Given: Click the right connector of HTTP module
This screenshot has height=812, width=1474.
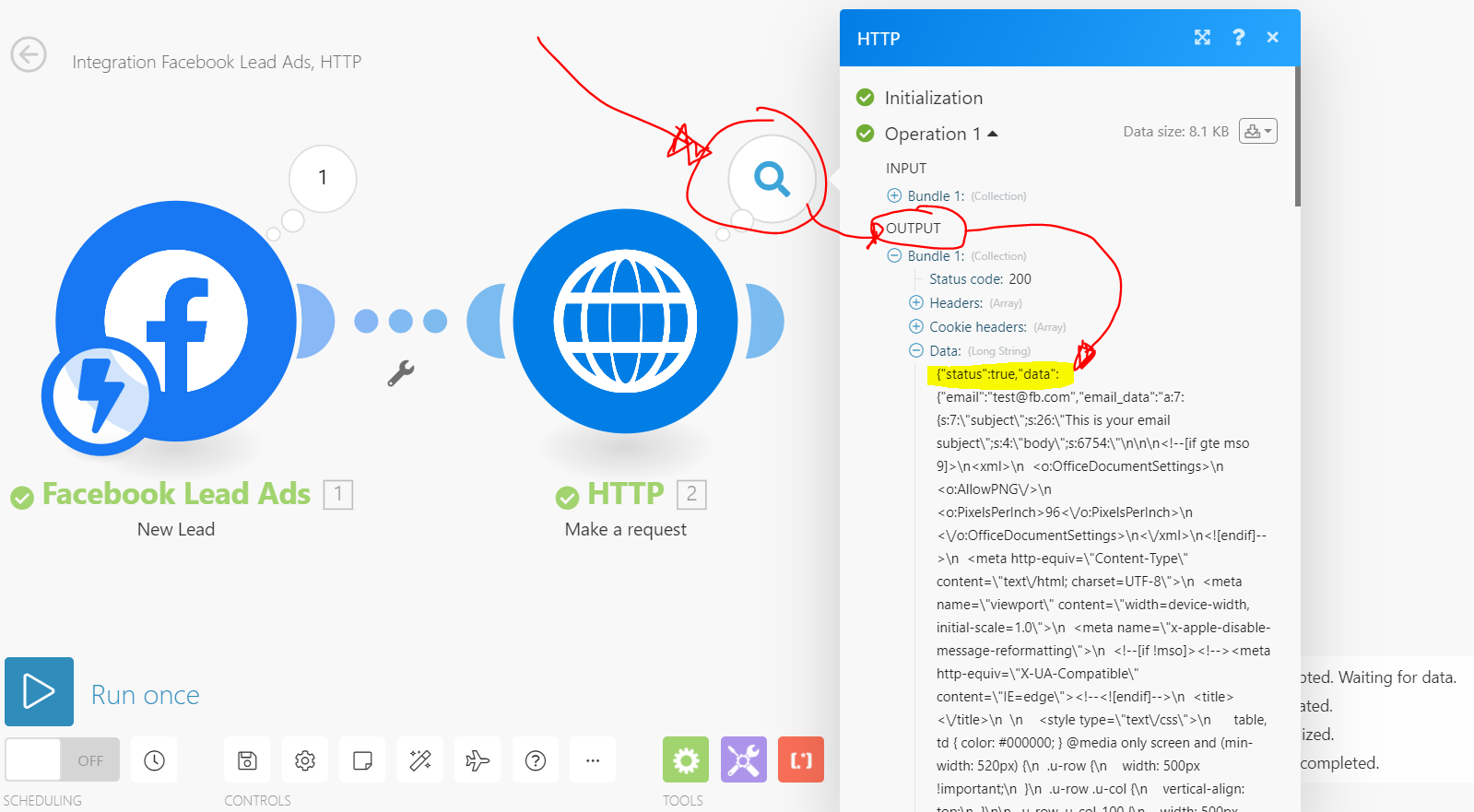Looking at the screenshot, I should point(765,321).
